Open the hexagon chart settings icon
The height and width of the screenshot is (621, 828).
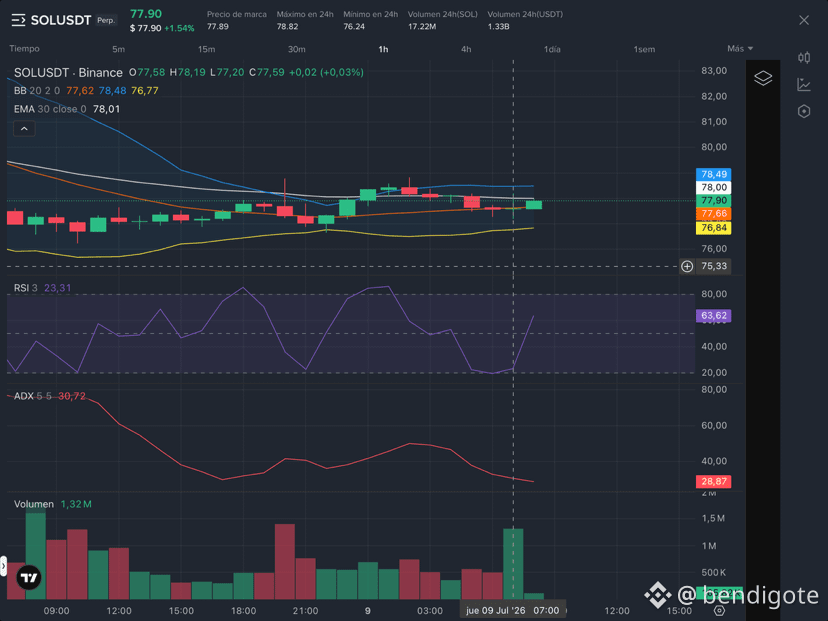click(x=804, y=111)
